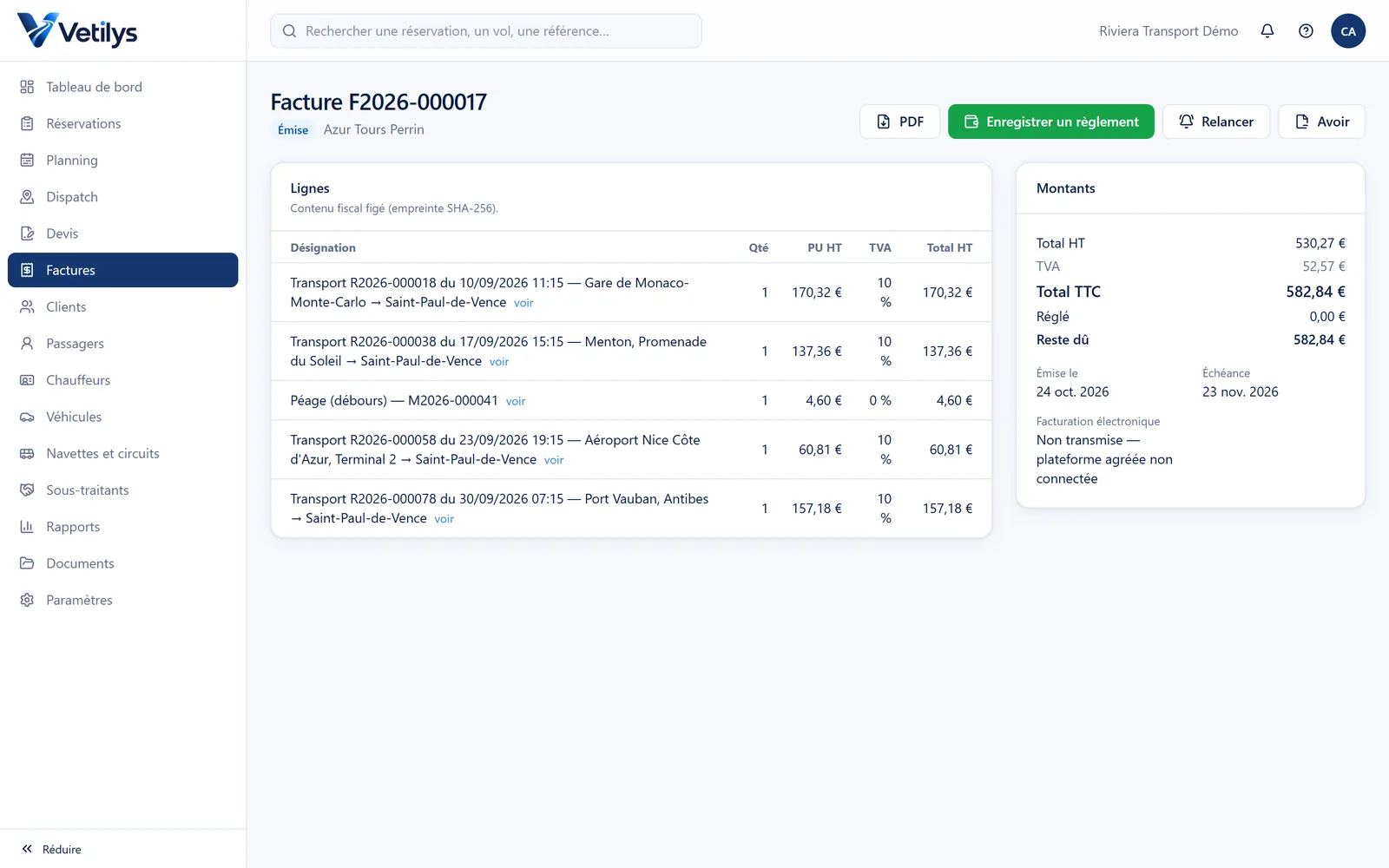Click the Émise status badge
Screen dimensions: 1389x868
[293, 130]
